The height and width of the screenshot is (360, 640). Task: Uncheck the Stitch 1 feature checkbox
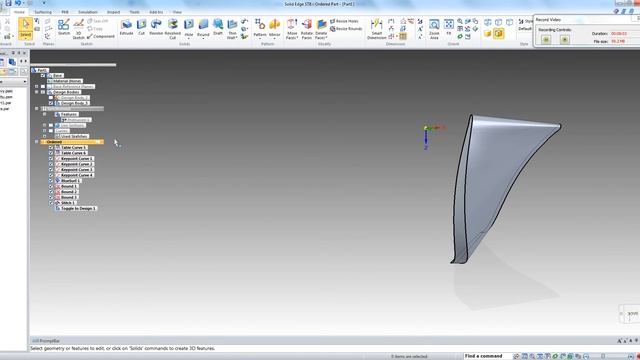[51, 202]
